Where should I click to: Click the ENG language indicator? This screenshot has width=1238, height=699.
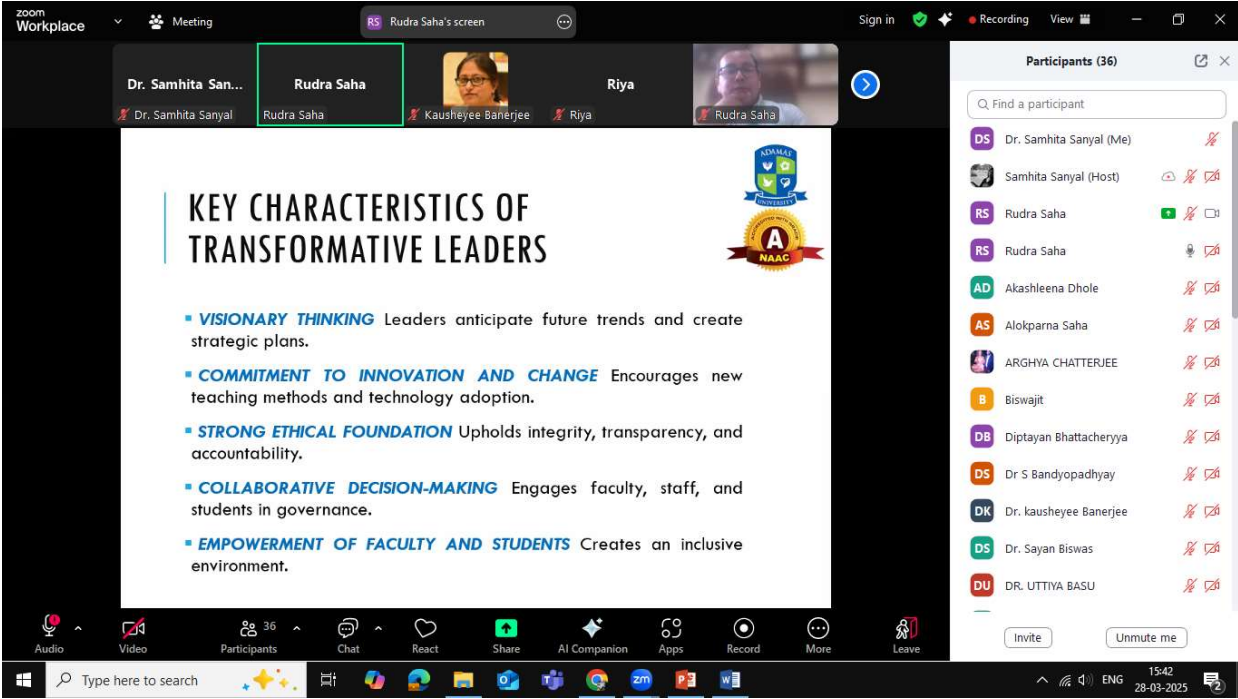tap(1112, 680)
